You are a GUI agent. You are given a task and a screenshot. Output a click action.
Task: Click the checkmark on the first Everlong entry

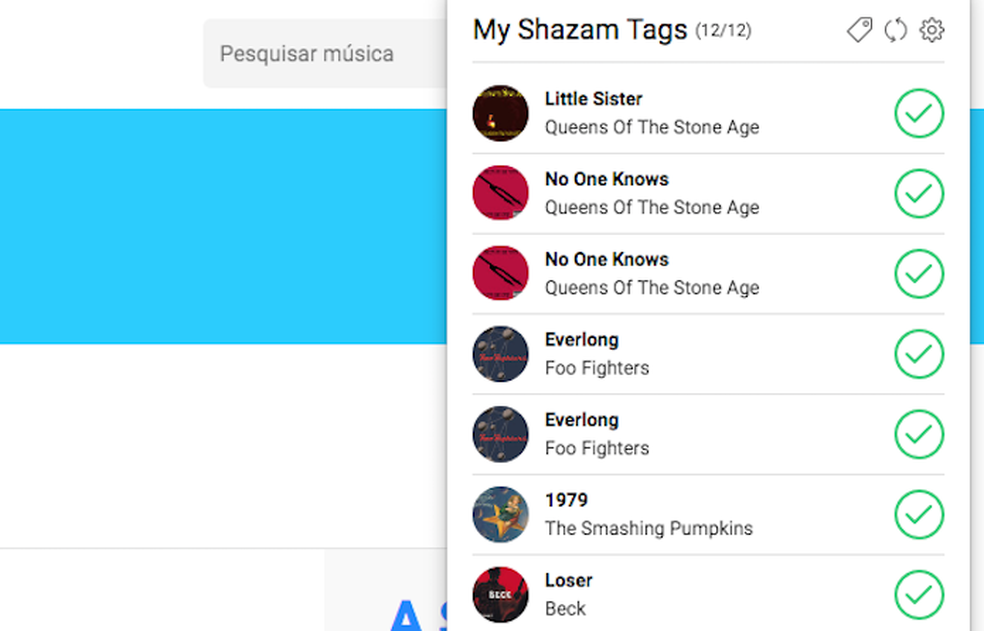click(x=918, y=354)
